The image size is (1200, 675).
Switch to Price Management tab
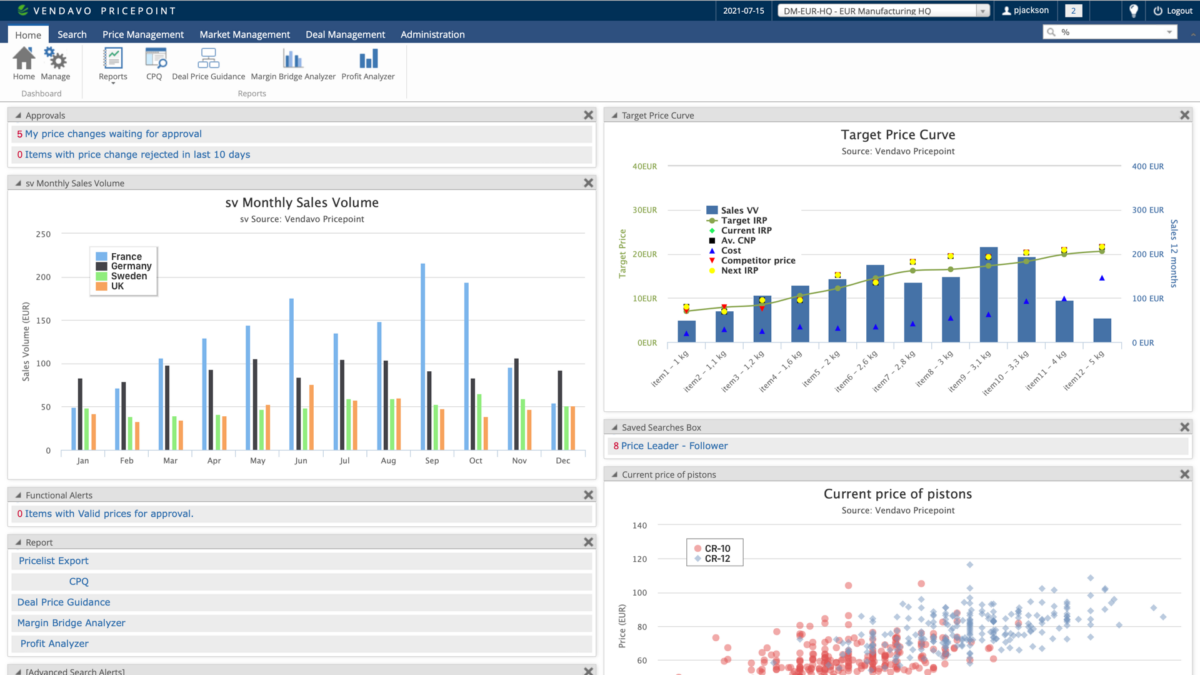click(x=143, y=34)
